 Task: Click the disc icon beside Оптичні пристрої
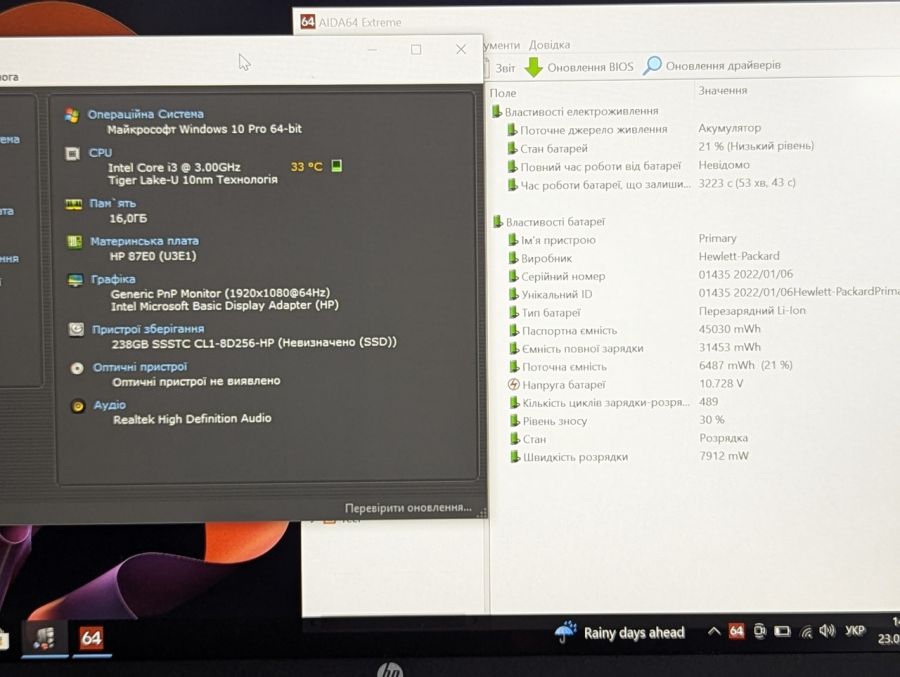coord(77,368)
